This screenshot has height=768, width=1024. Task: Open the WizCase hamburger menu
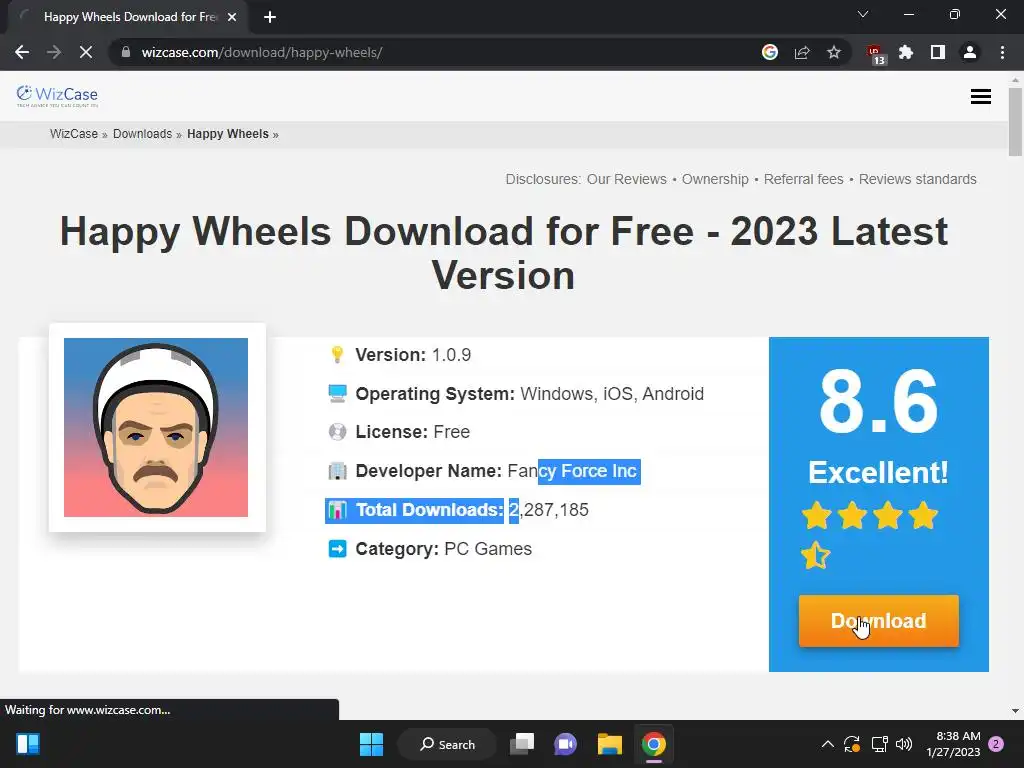coord(981,97)
